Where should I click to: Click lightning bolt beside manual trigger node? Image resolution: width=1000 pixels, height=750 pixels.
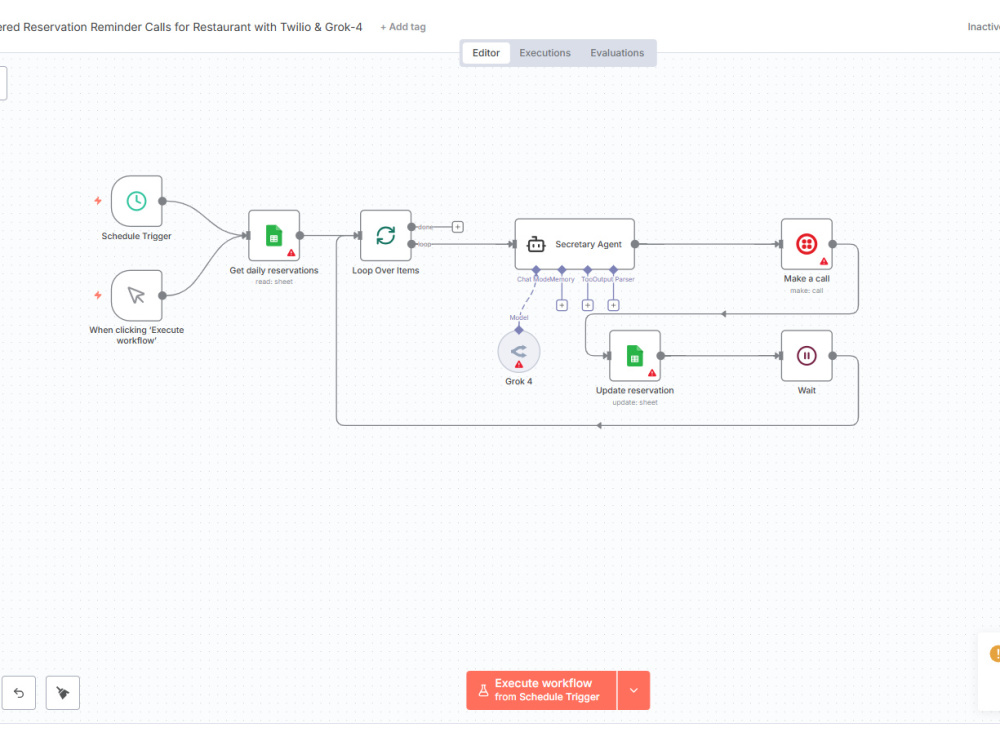pyautogui.click(x=98, y=295)
